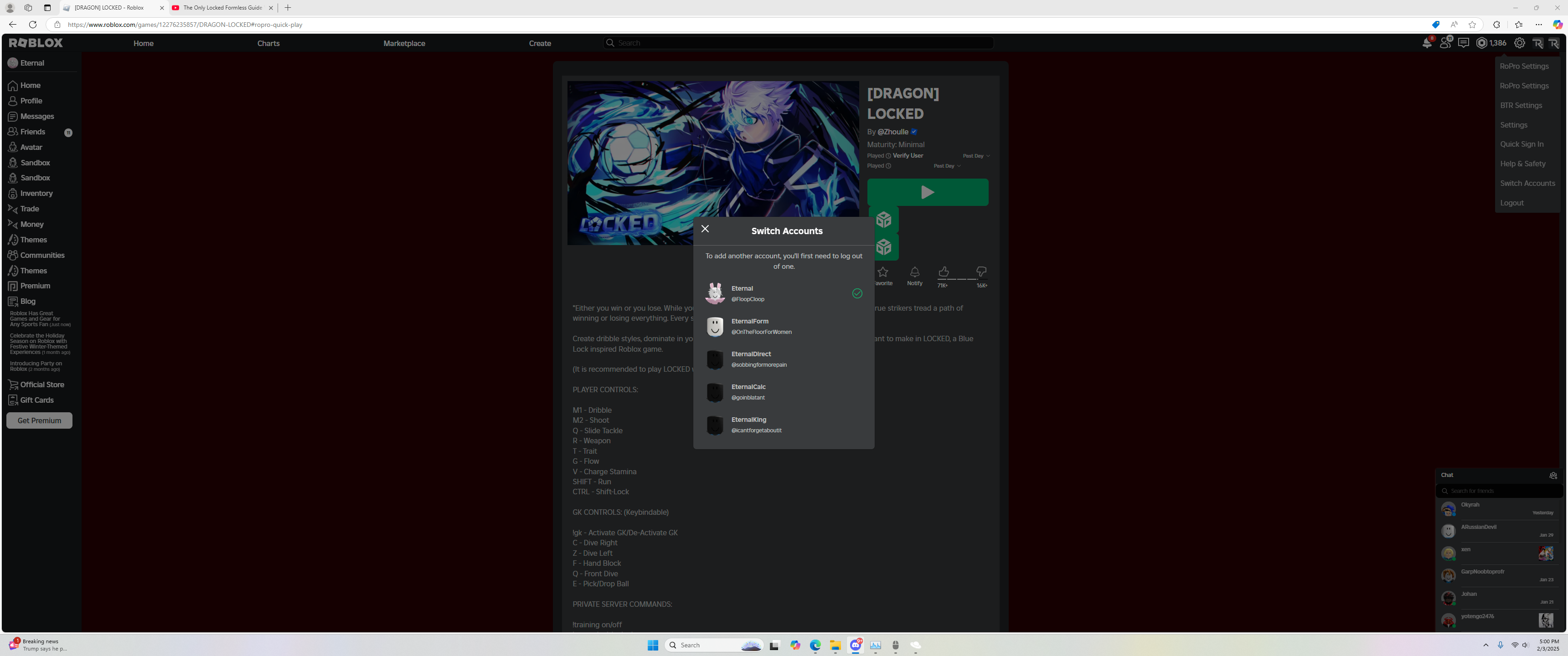The image size is (1568, 656).
Task: Open the Edge Settings and more menu
Action: point(1539,24)
